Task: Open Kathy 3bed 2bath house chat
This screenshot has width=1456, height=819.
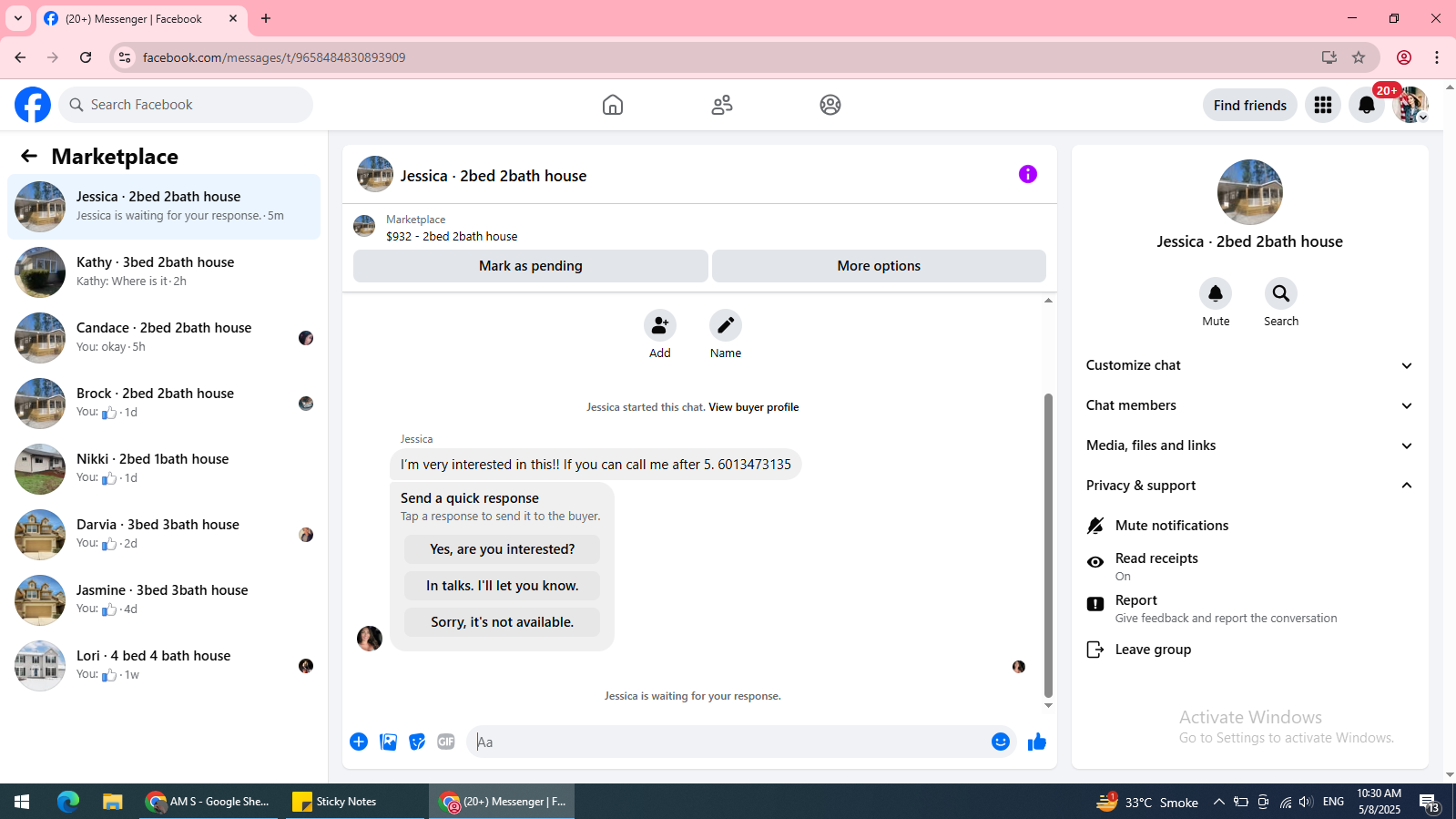Action: tap(164, 272)
